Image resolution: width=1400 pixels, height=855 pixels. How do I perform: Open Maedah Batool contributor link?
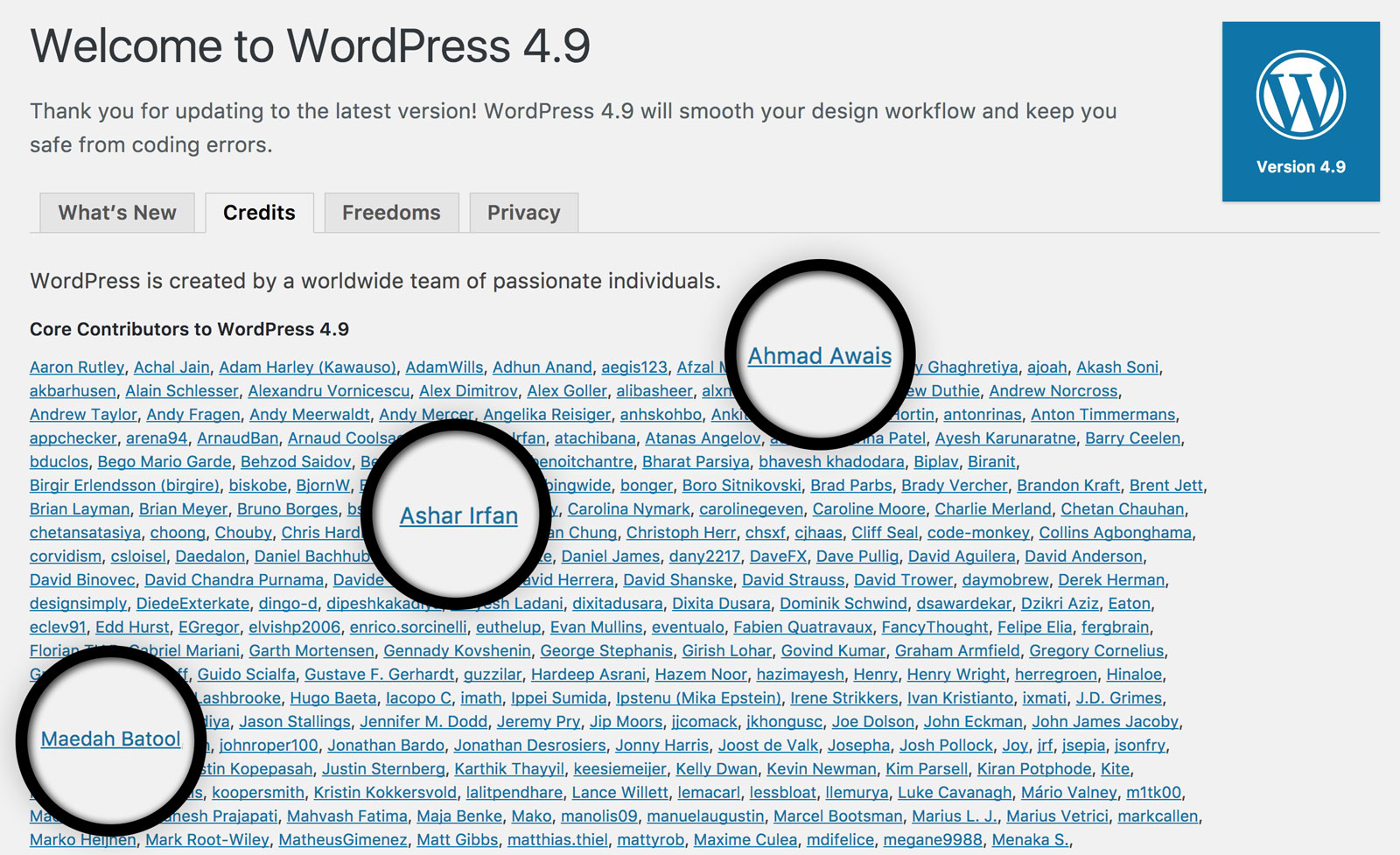[111, 739]
